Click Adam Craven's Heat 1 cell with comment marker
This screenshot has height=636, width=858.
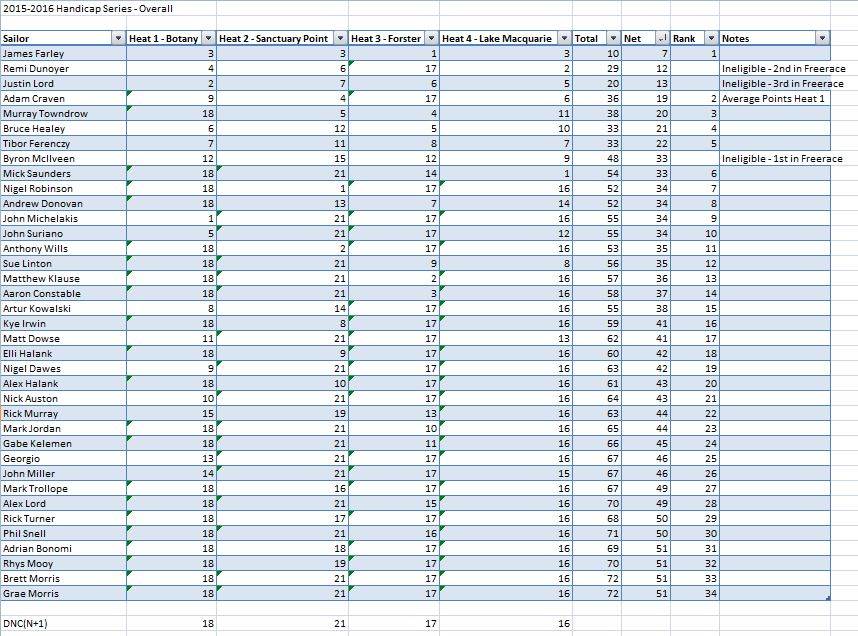[170, 99]
